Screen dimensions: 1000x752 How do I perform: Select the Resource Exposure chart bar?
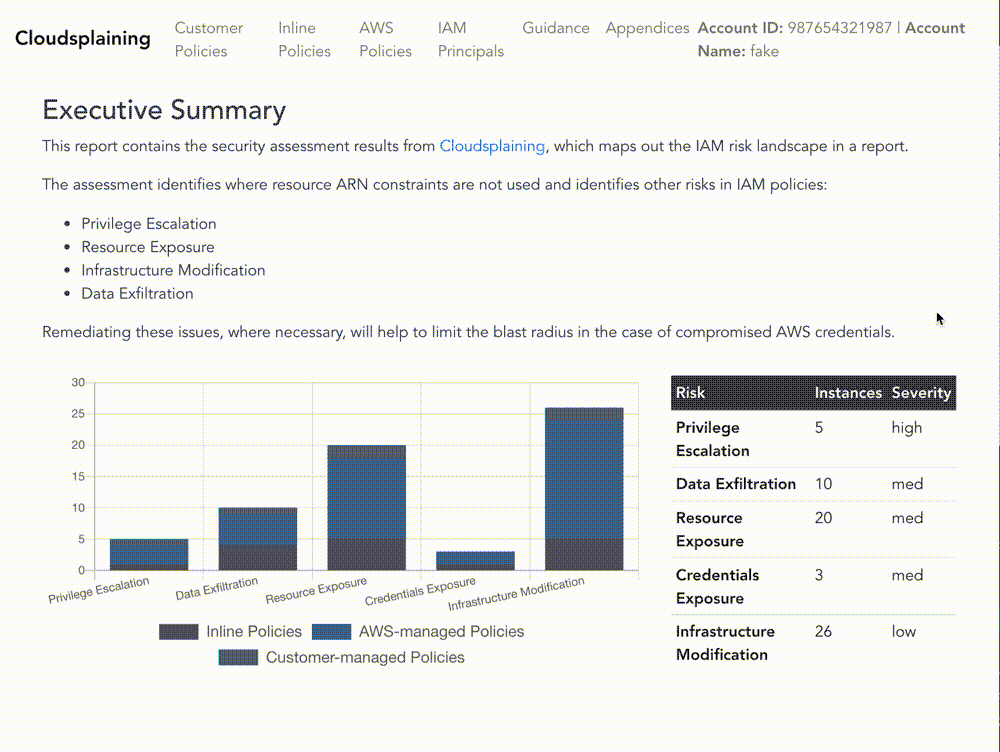pyautogui.click(x=366, y=508)
